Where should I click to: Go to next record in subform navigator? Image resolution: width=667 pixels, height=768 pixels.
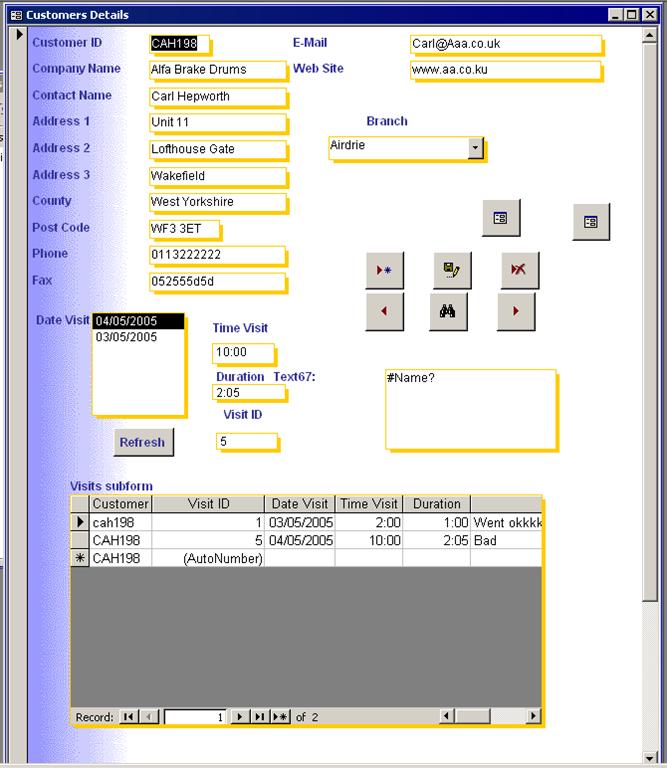click(x=239, y=717)
